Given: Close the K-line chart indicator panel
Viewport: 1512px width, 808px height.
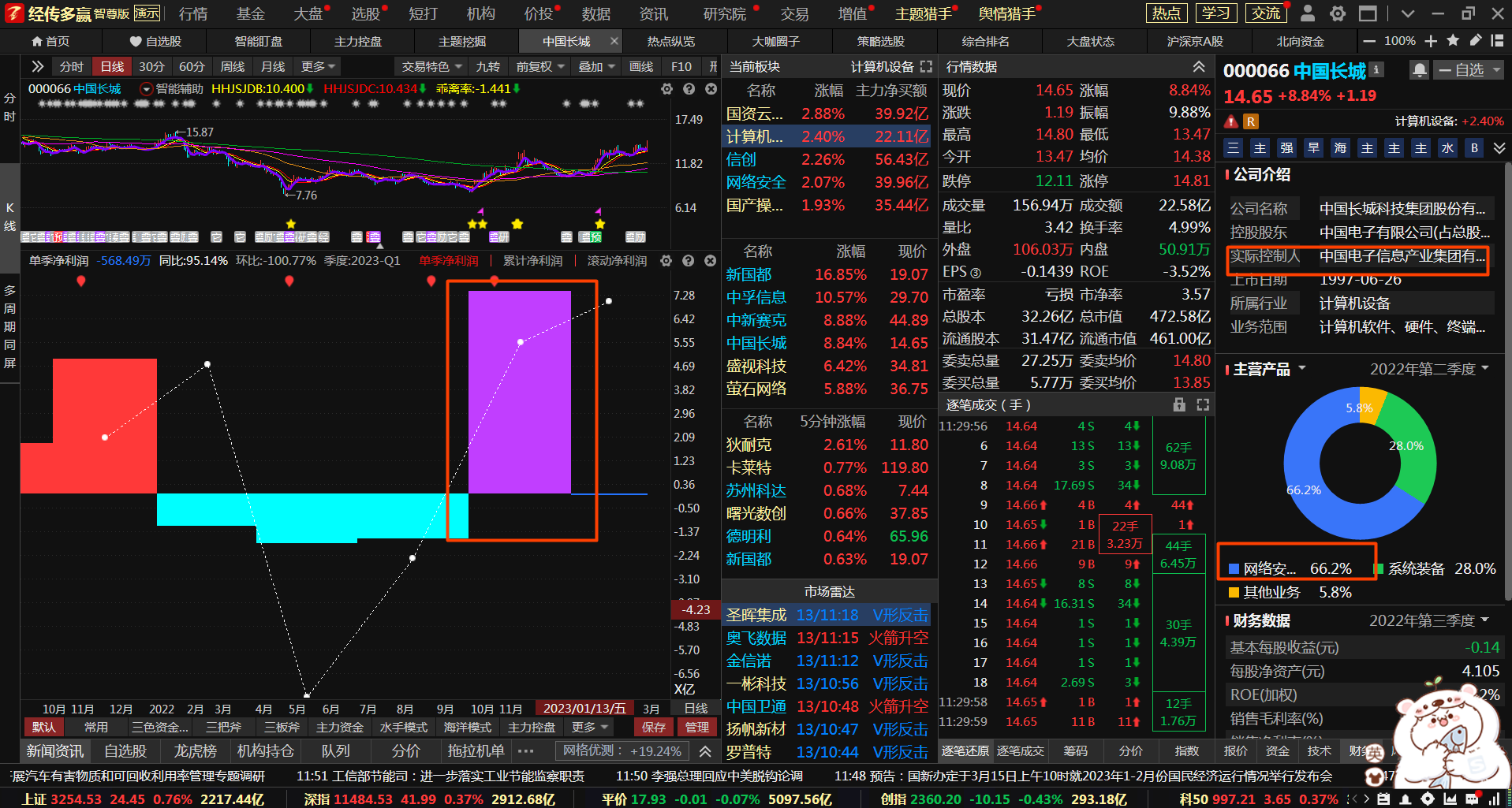Looking at the screenshot, I should 711,89.
